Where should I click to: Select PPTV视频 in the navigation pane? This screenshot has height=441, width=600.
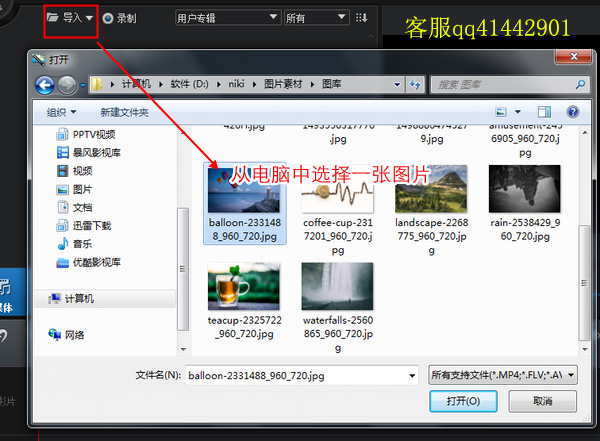[x=86, y=134]
